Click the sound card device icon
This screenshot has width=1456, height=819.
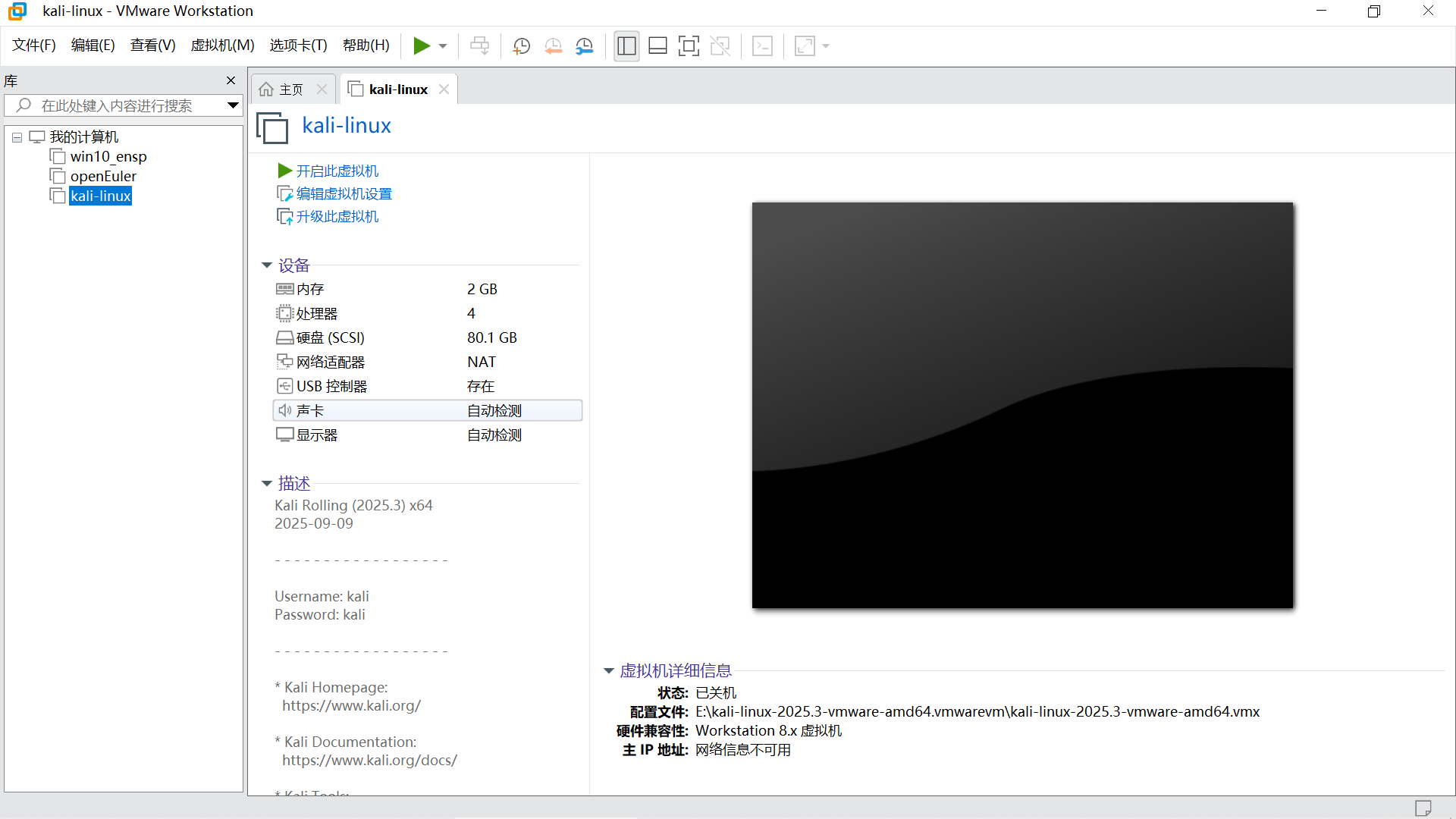284,410
